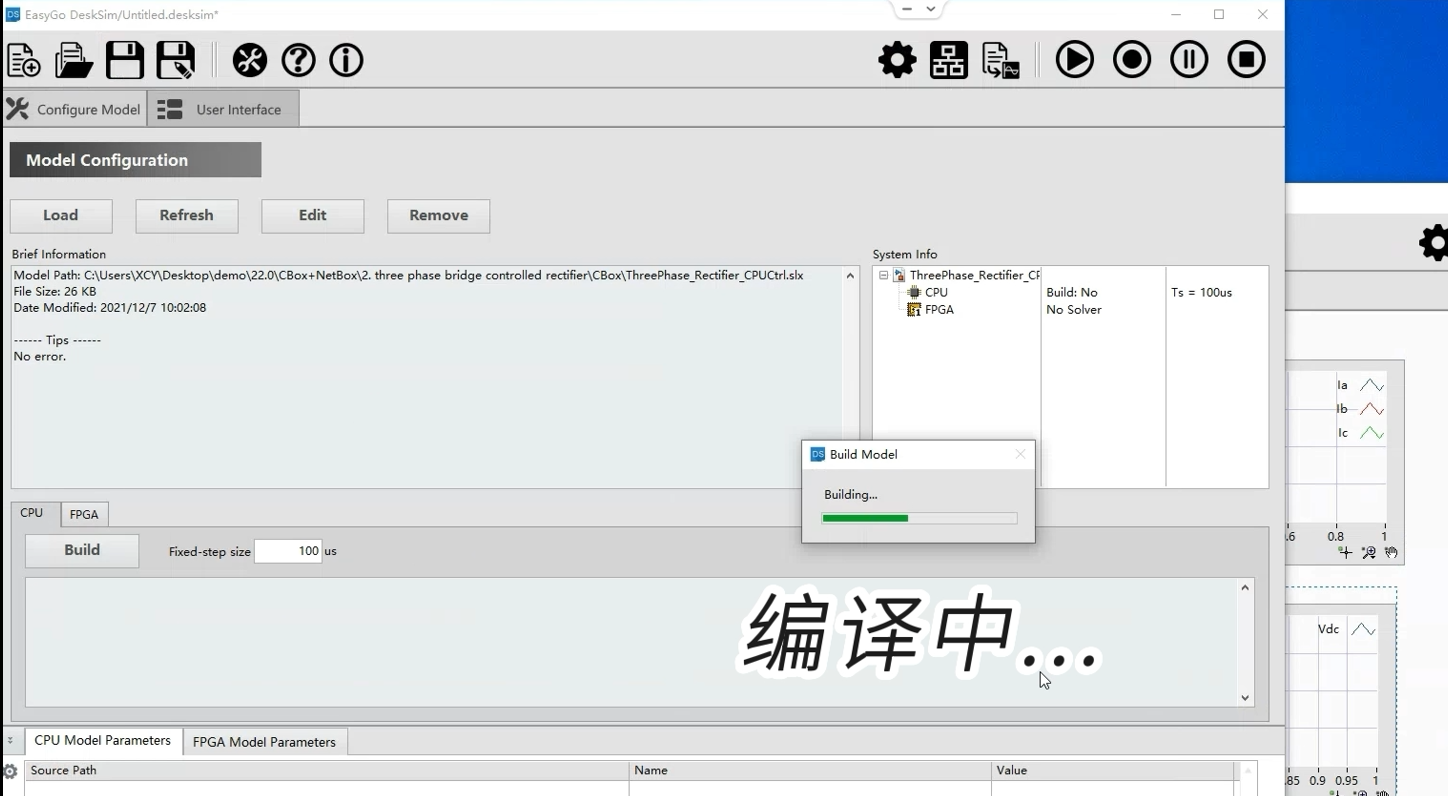
Task: Click the gear icon beside Source Path
Action: pos(10,771)
